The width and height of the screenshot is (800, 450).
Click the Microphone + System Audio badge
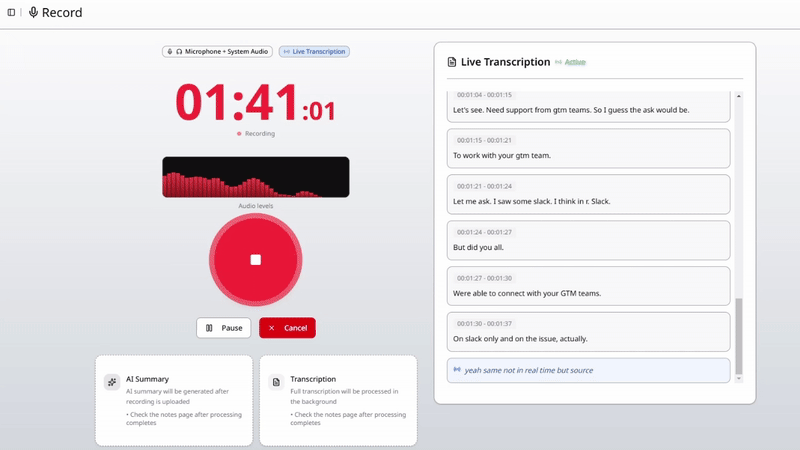coord(218,51)
